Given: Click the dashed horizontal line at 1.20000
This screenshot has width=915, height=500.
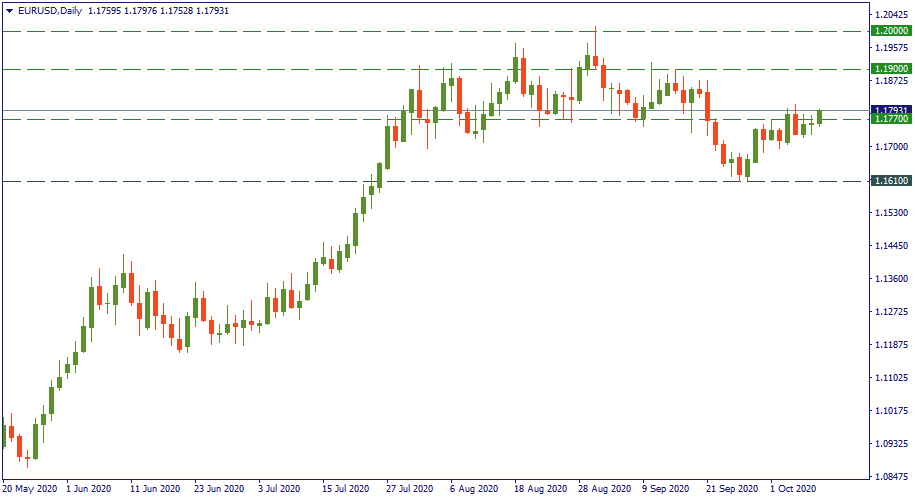Looking at the screenshot, I should click(300, 31).
